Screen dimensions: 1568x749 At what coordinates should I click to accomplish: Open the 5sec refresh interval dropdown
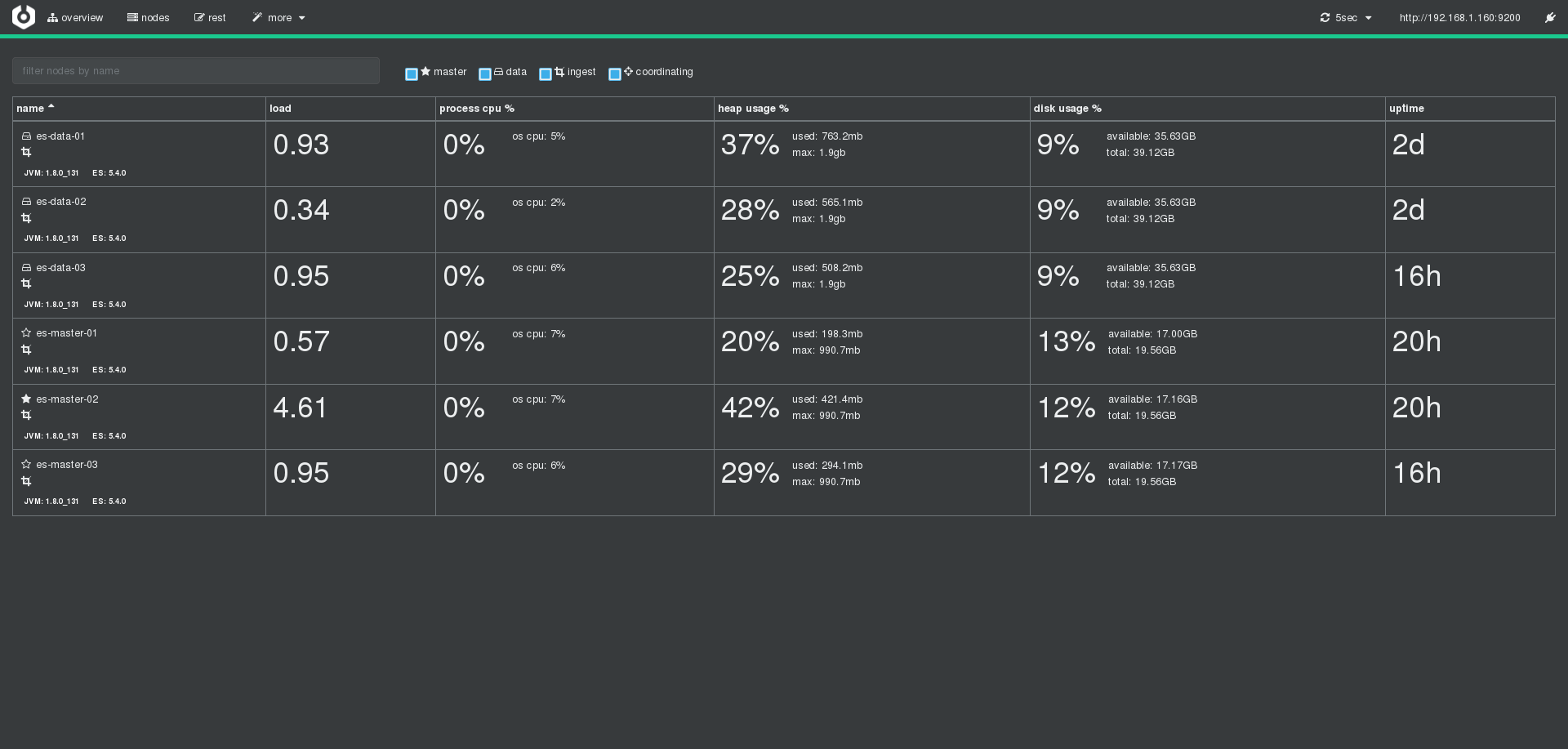(x=1346, y=18)
